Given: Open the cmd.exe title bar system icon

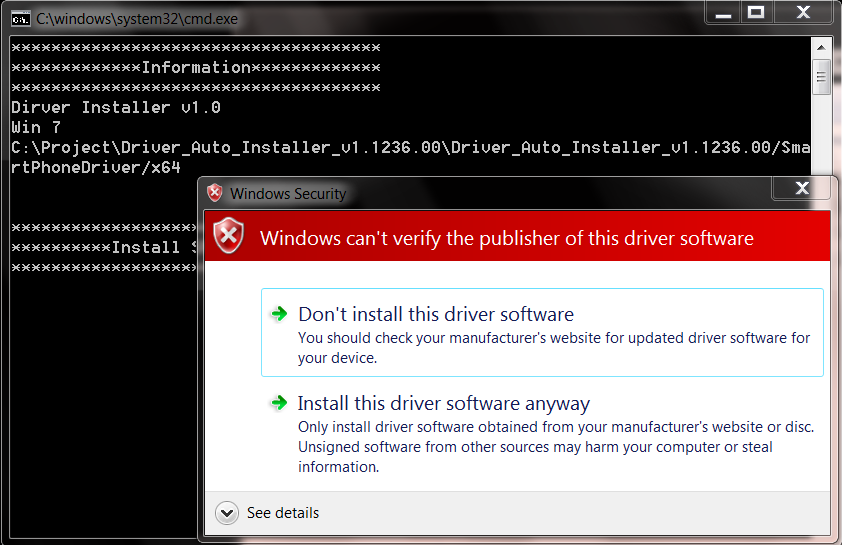Looking at the screenshot, I should (x=19, y=18).
